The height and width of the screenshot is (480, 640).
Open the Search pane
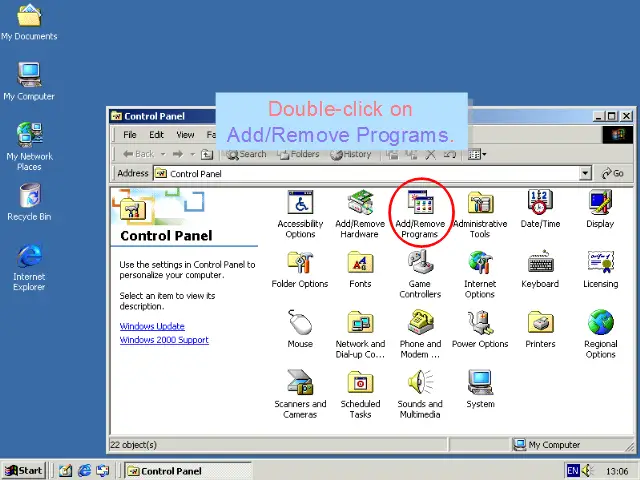[247, 154]
